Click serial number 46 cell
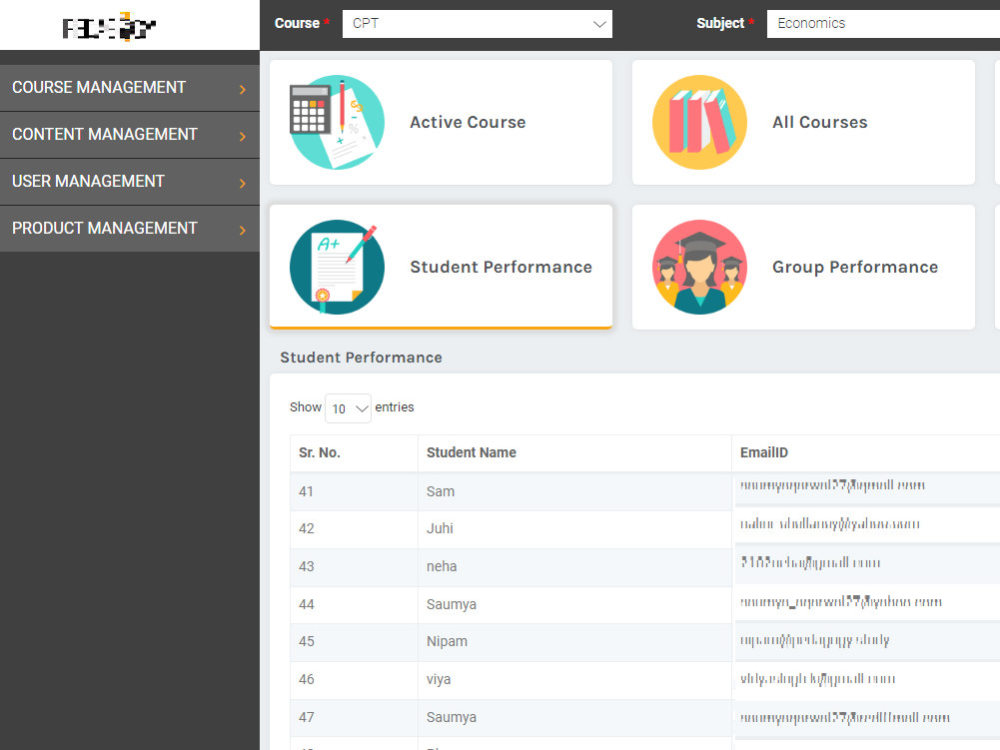The height and width of the screenshot is (750, 1000). click(x=354, y=679)
